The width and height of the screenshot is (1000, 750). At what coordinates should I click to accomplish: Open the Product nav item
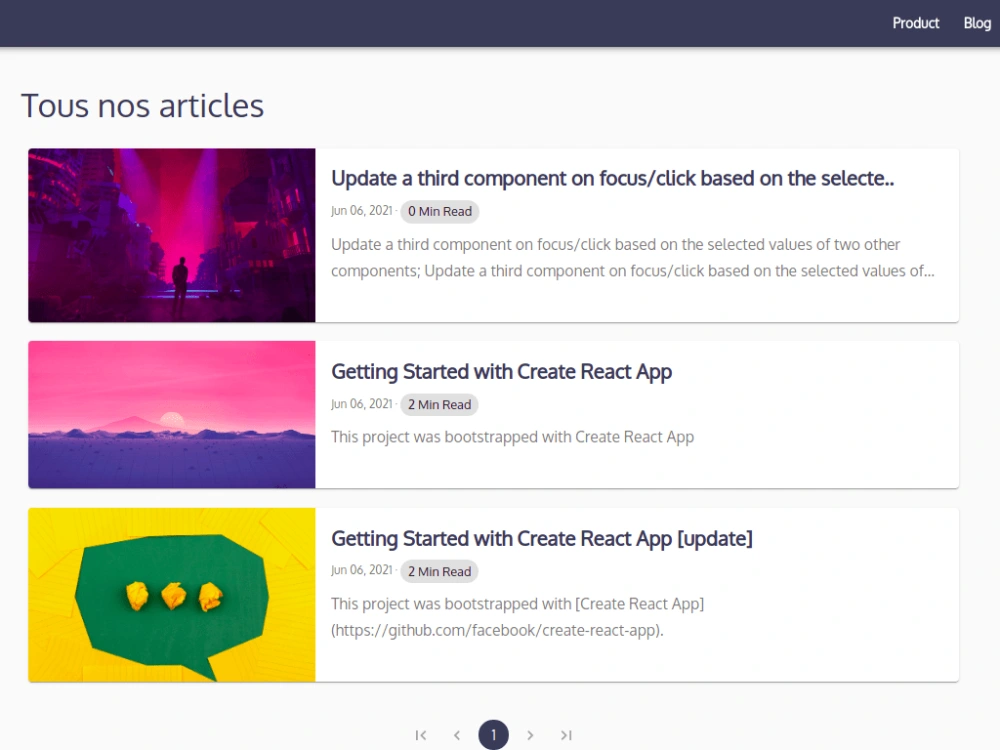coord(916,24)
